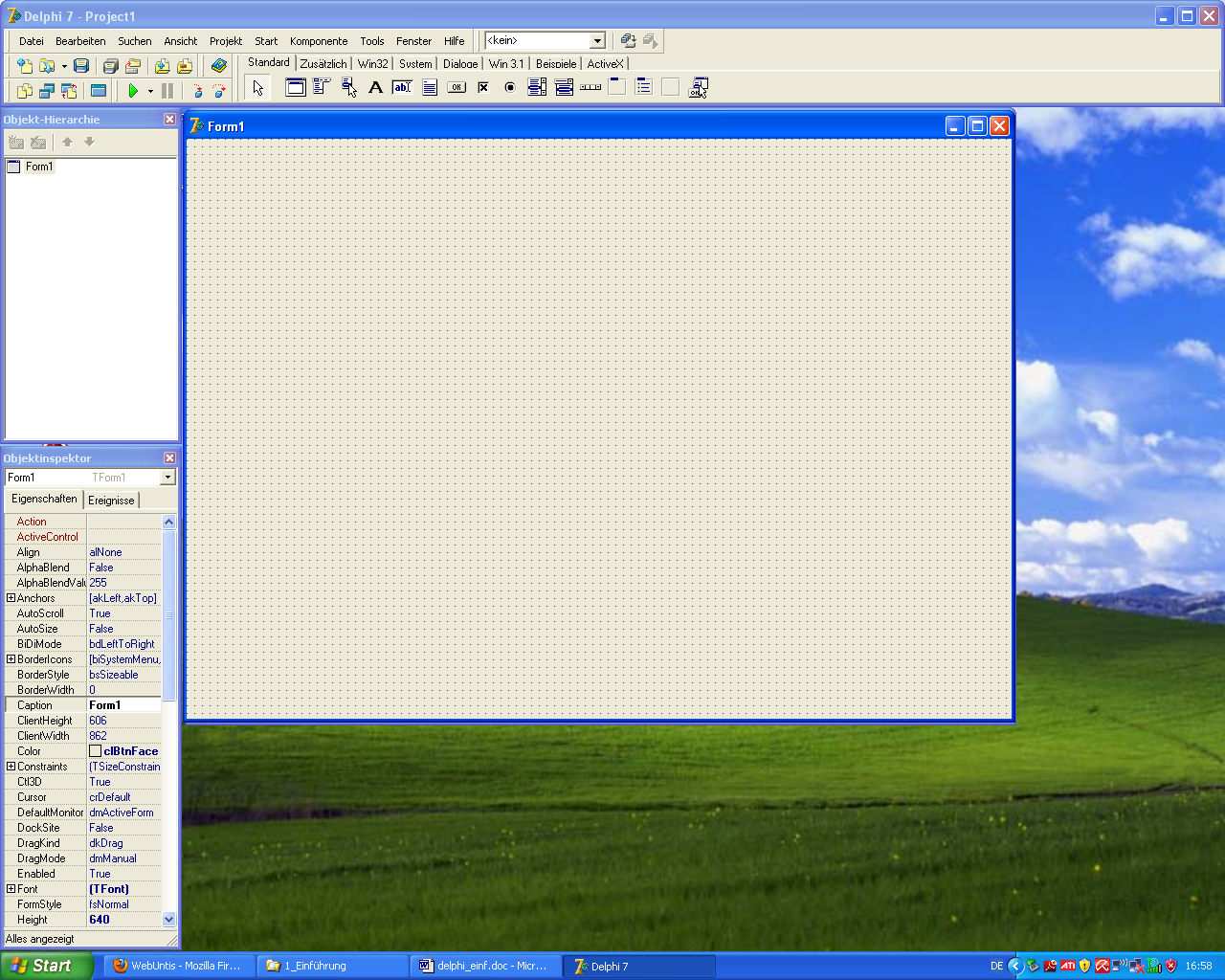Viewport: 1225px width, 980px height.
Task: Click the Windows Start button
Action: (x=46, y=966)
